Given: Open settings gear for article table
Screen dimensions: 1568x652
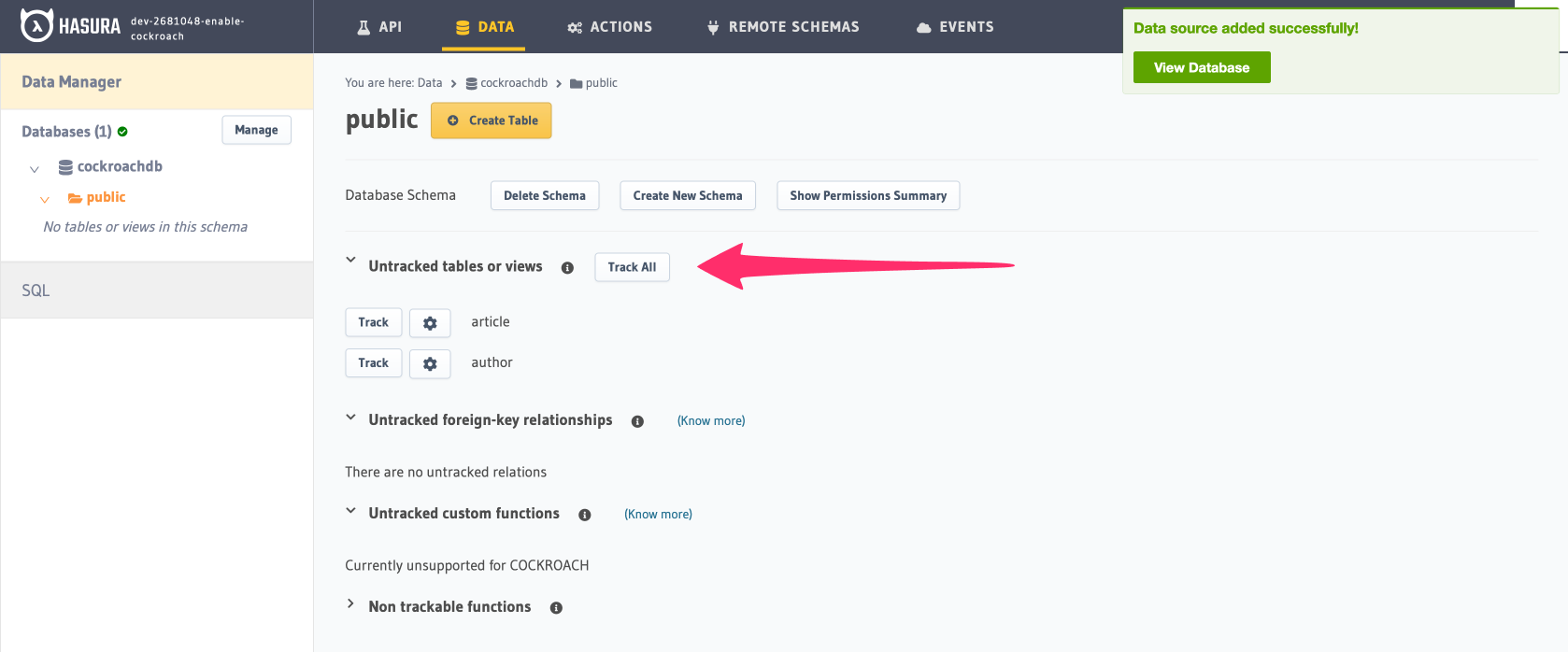Looking at the screenshot, I should pyautogui.click(x=430, y=323).
